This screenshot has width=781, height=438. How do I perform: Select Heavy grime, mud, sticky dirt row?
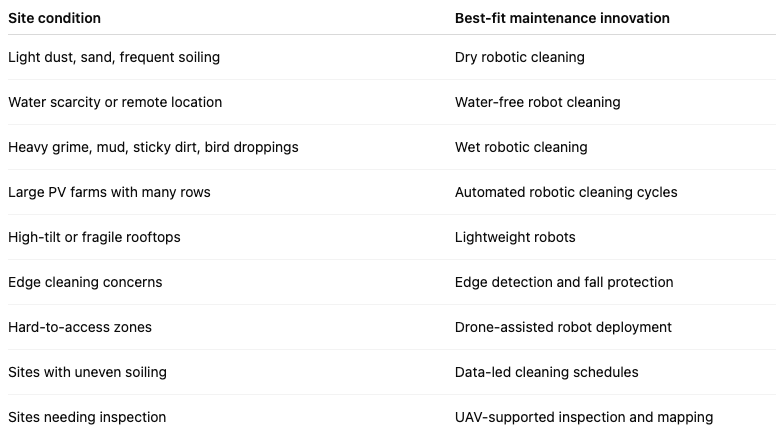[x=391, y=147]
